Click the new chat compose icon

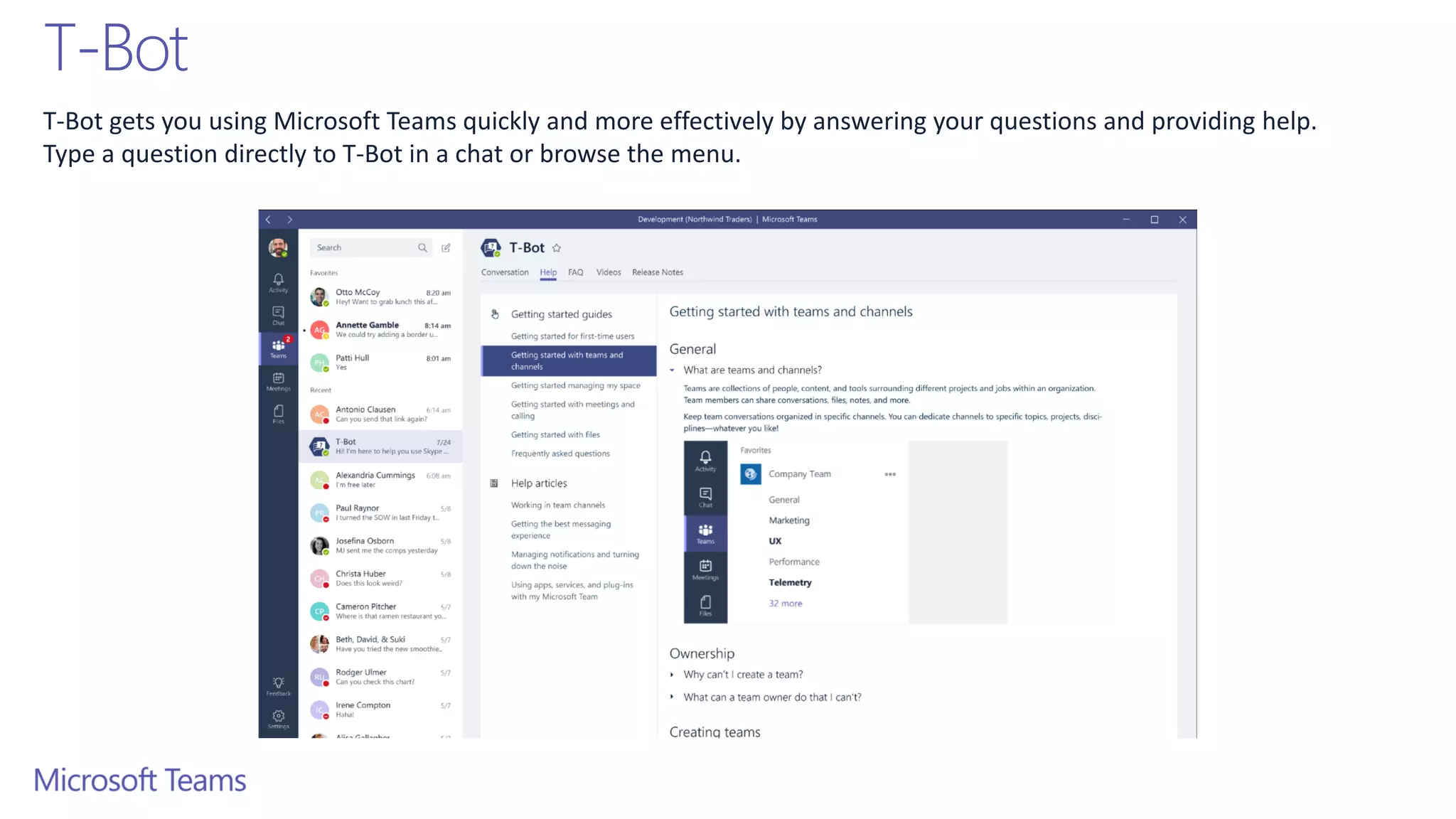[x=446, y=247]
